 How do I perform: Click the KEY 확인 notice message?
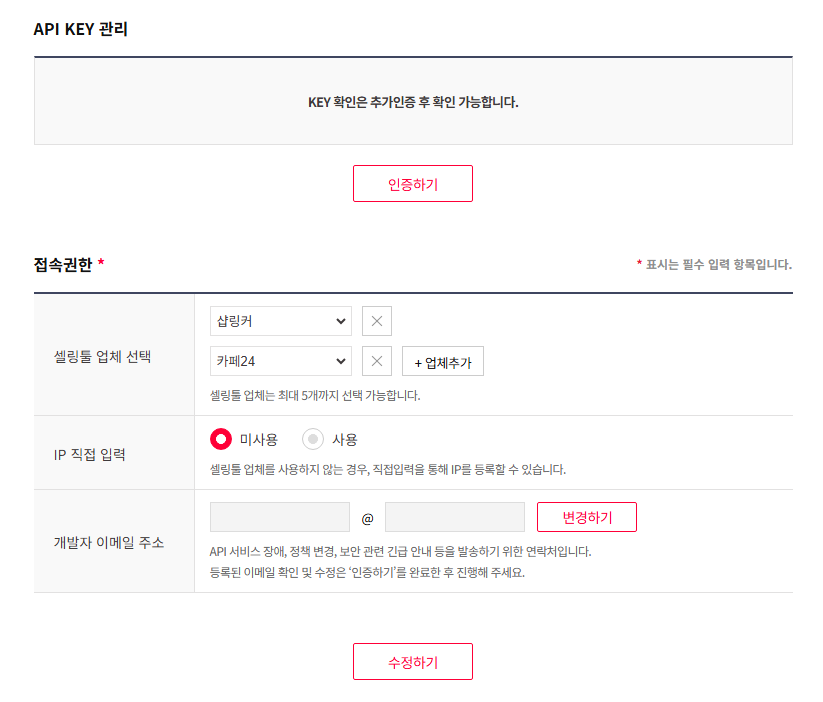click(413, 102)
